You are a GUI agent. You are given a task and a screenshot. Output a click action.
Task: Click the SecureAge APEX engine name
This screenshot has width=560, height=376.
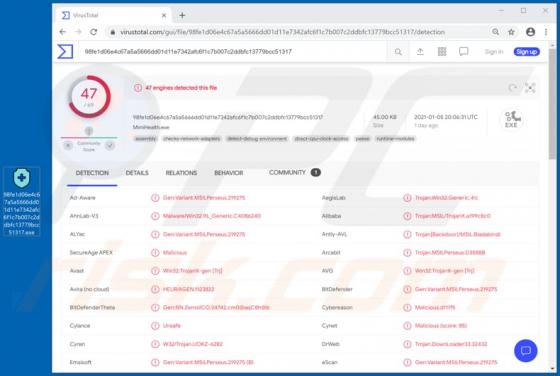click(91, 252)
